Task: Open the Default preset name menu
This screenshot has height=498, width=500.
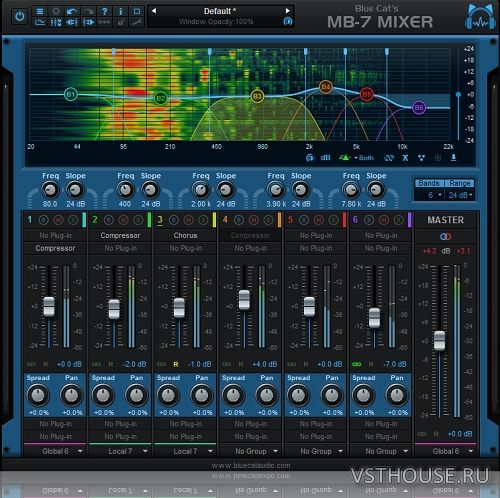Action: (x=220, y=11)
